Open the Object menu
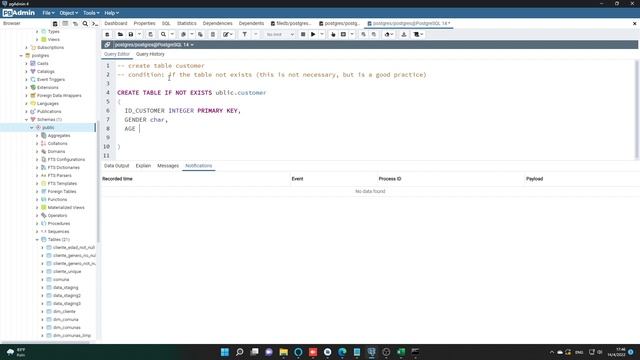 click(x=68, y=13)
